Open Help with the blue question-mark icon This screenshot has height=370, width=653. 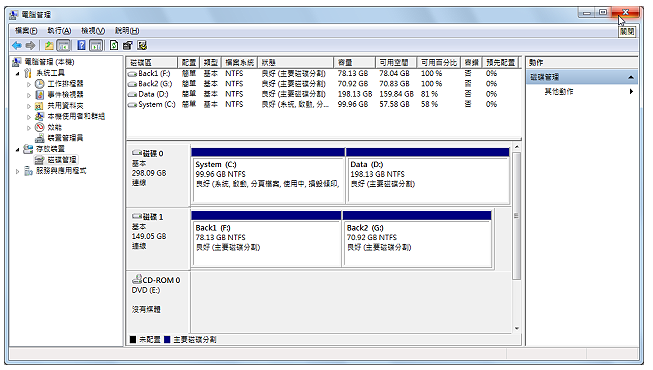tap(82, 45)
